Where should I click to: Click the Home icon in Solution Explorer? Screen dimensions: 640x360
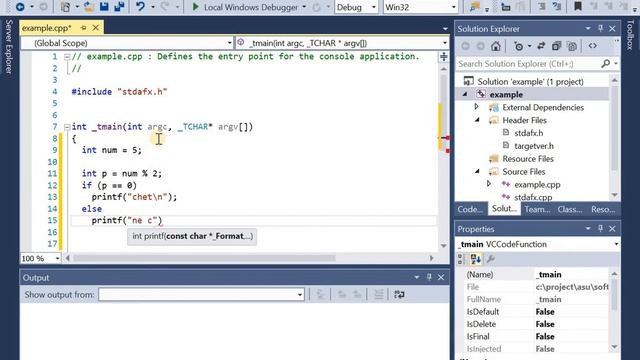click(496, 46)
